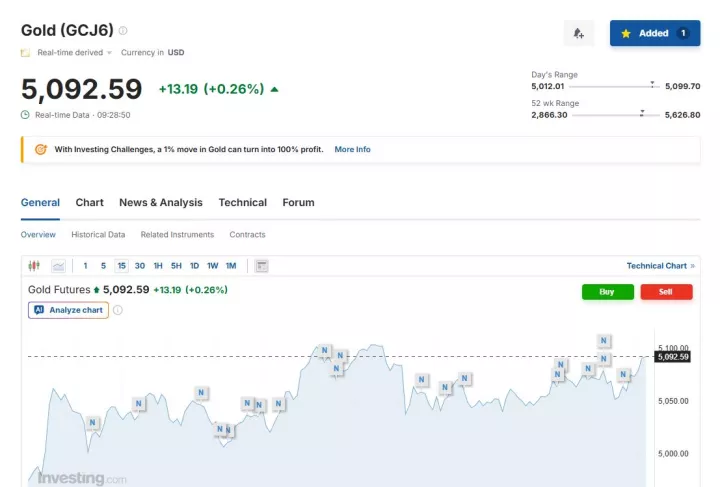The height and width of the screenshot is (487, 720).
Task: Follow the More Info link
Action: point(352,150)
